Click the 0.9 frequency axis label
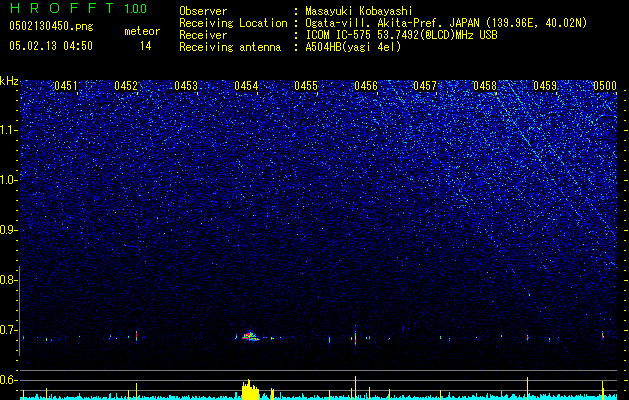 pyautogui.click(x=8, y=230)
